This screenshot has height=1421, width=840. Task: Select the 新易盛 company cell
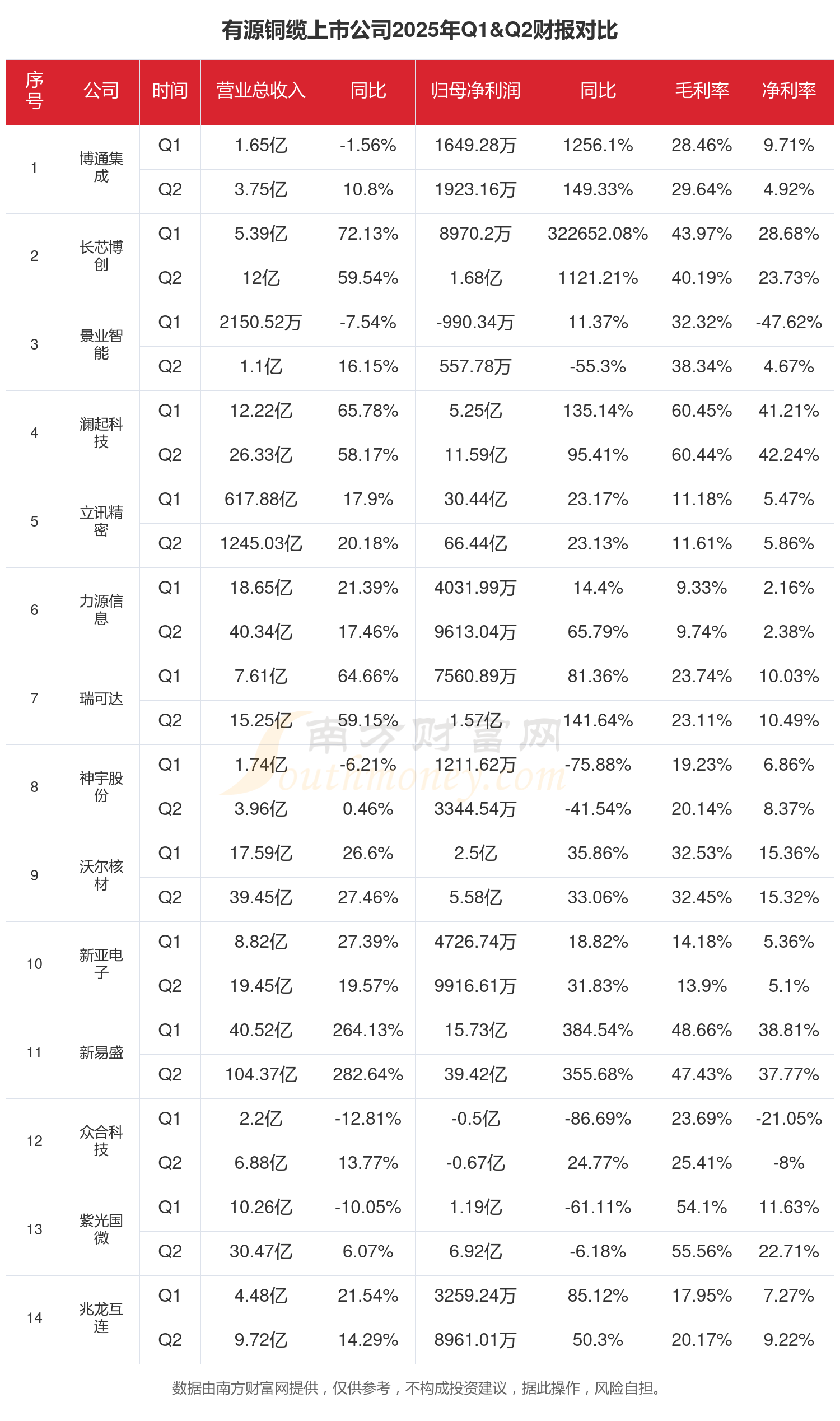101,1052
